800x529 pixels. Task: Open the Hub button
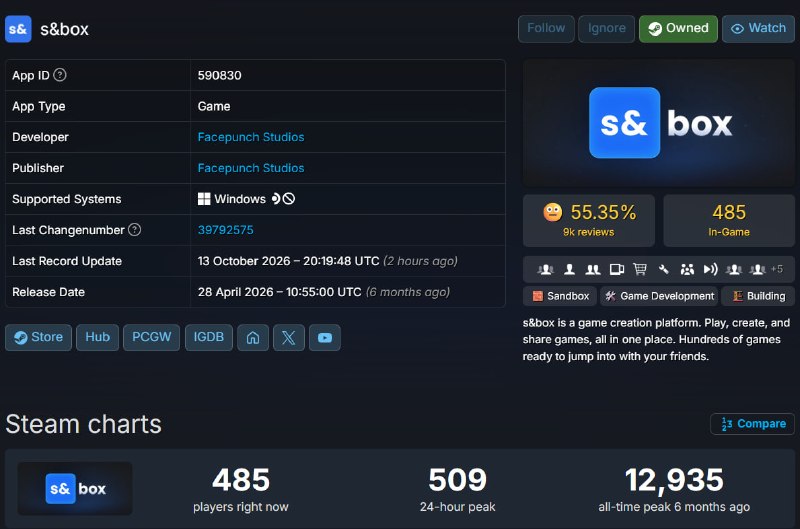coord(97,338)
